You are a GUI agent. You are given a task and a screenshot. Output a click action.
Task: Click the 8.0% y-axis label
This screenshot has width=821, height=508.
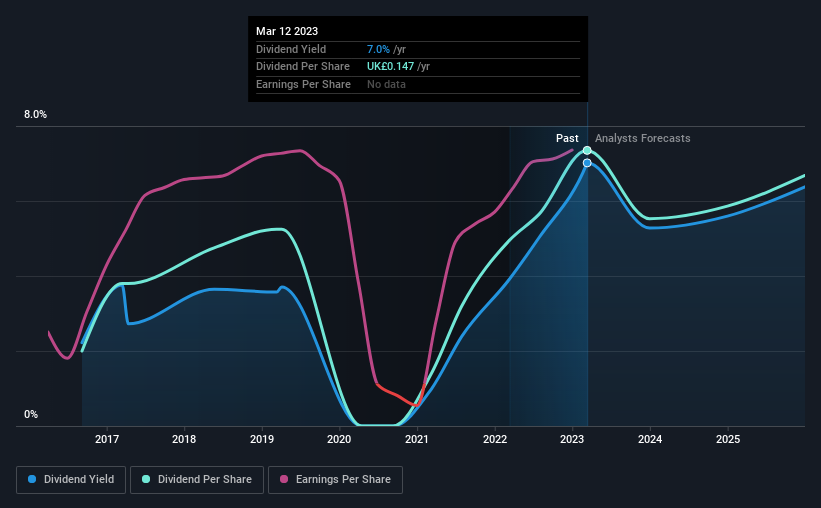click(x=35, y=115)
